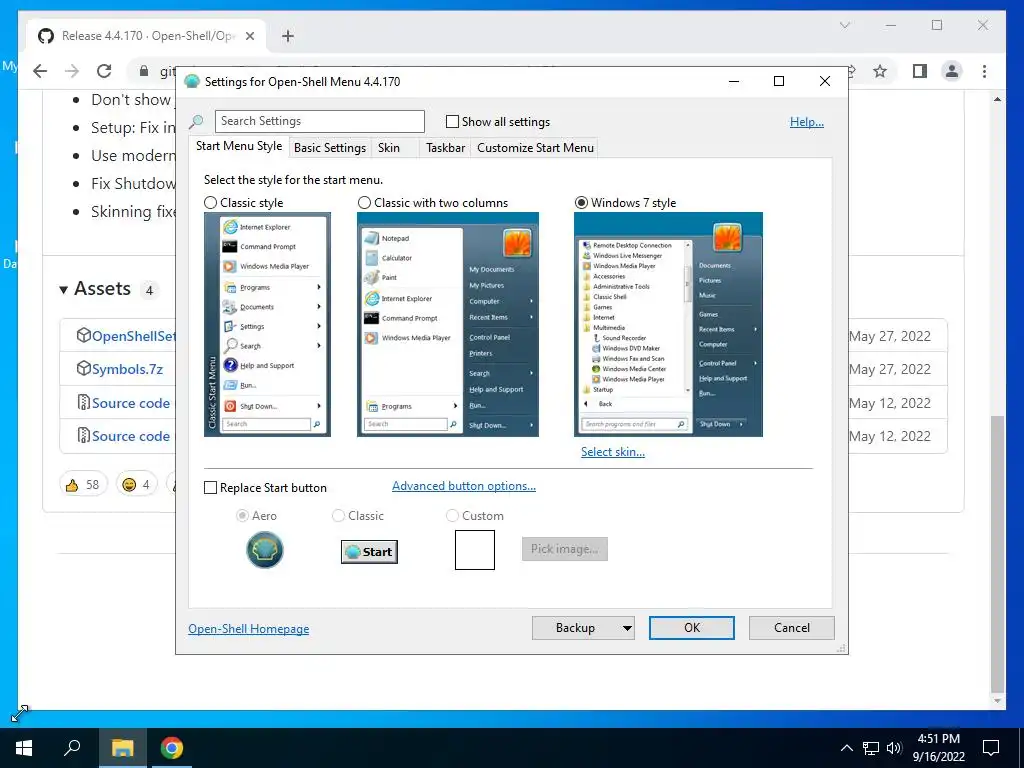Screen dimensions: 1024x768
Task: Open the Taskbar tab
Action: [445, 148]
